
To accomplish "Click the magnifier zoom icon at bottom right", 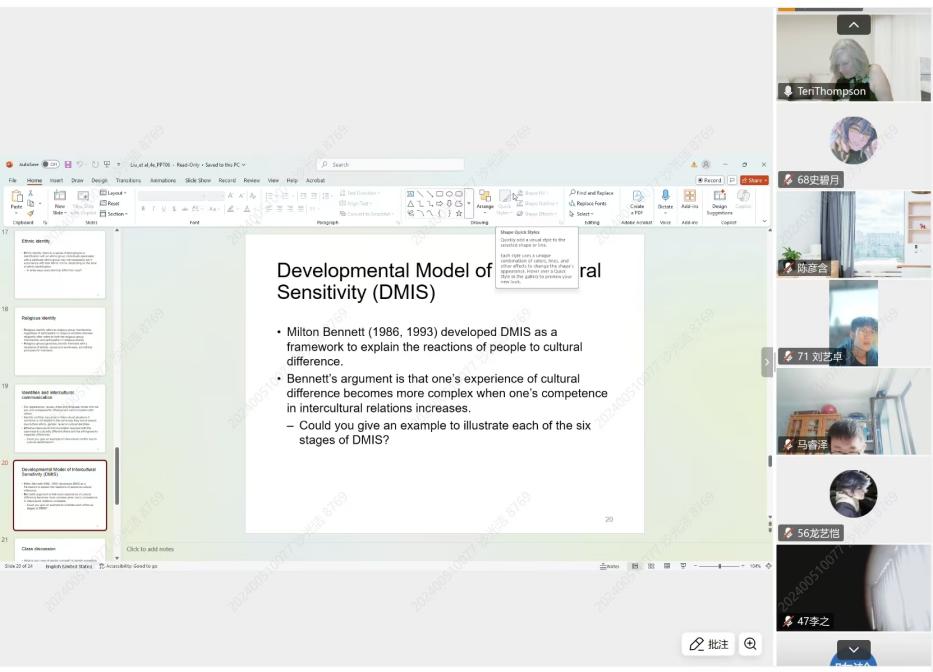I will (750, 644).
